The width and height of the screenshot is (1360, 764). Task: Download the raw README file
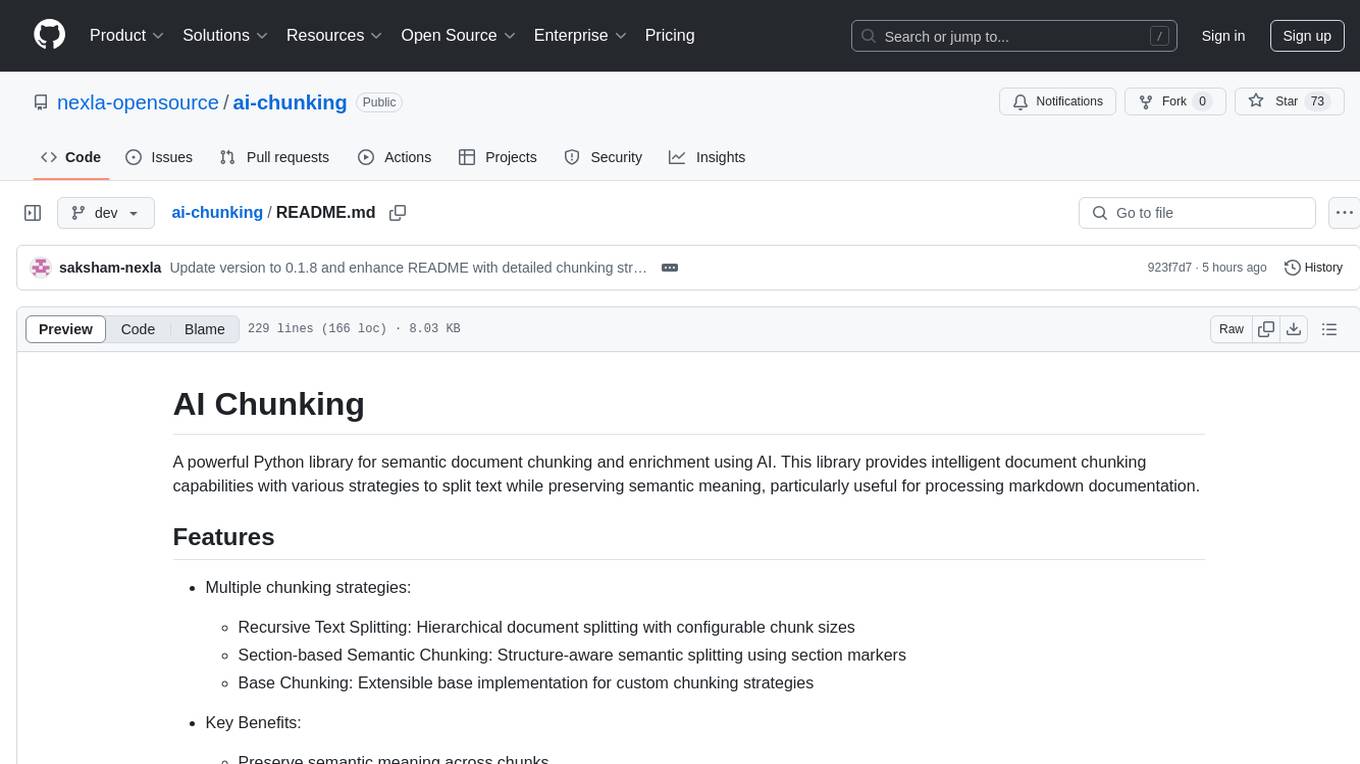click(x=1293, y=329)
